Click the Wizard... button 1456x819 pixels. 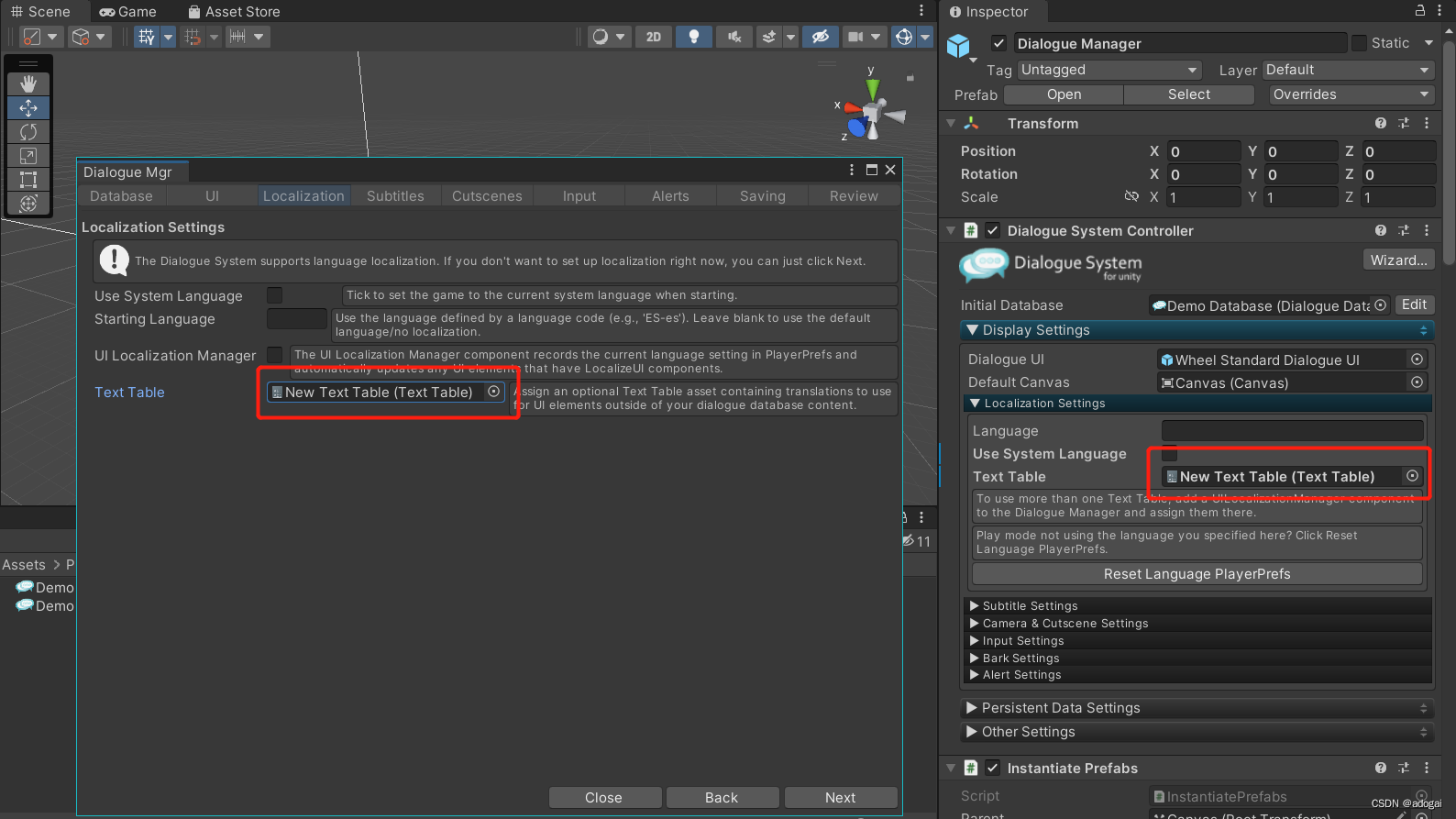point(1398,260)
